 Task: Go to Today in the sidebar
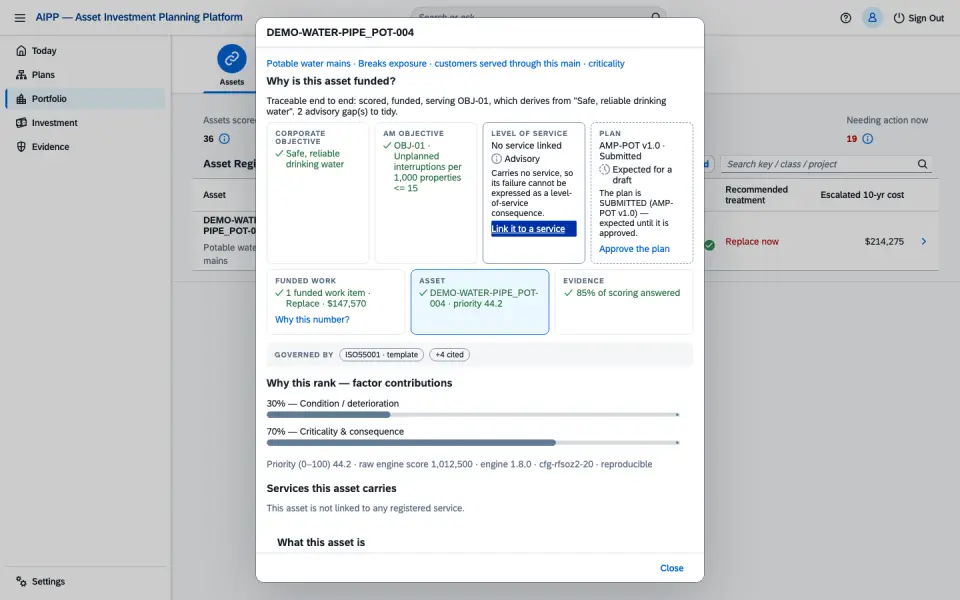point(86,51)
